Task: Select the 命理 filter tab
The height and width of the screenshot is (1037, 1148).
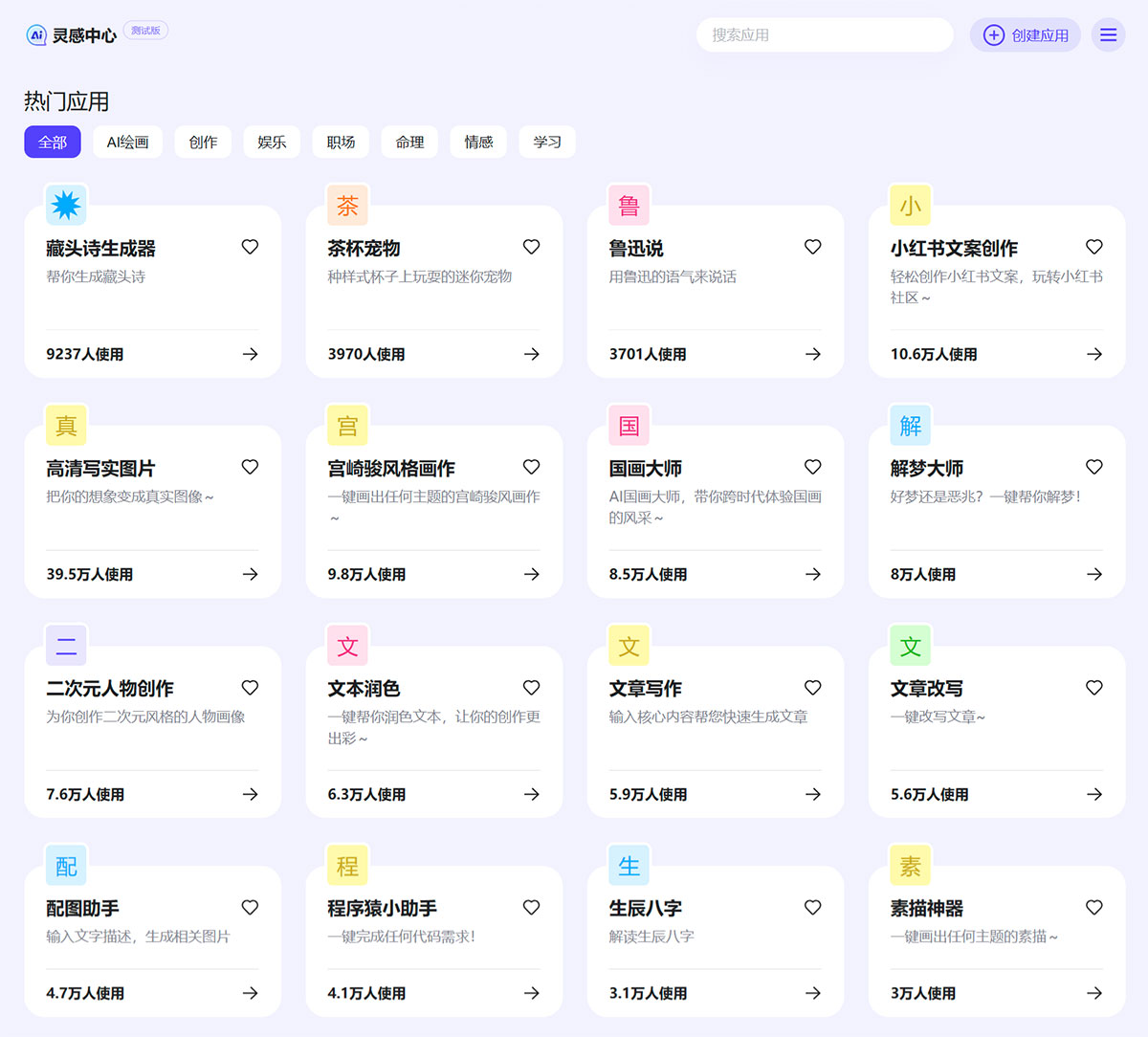Action: coord(409,142)
